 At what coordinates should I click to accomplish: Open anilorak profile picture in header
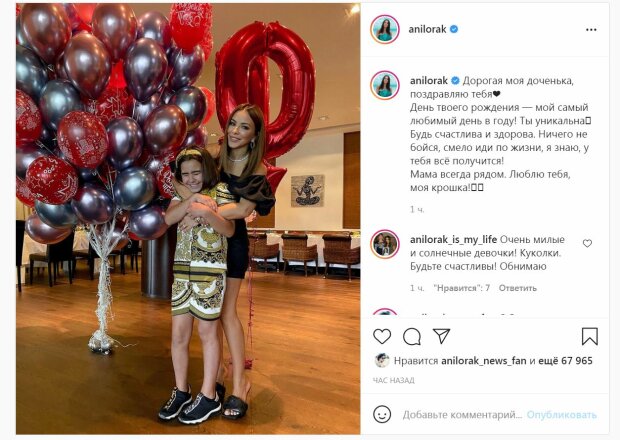tap(385, 29)
